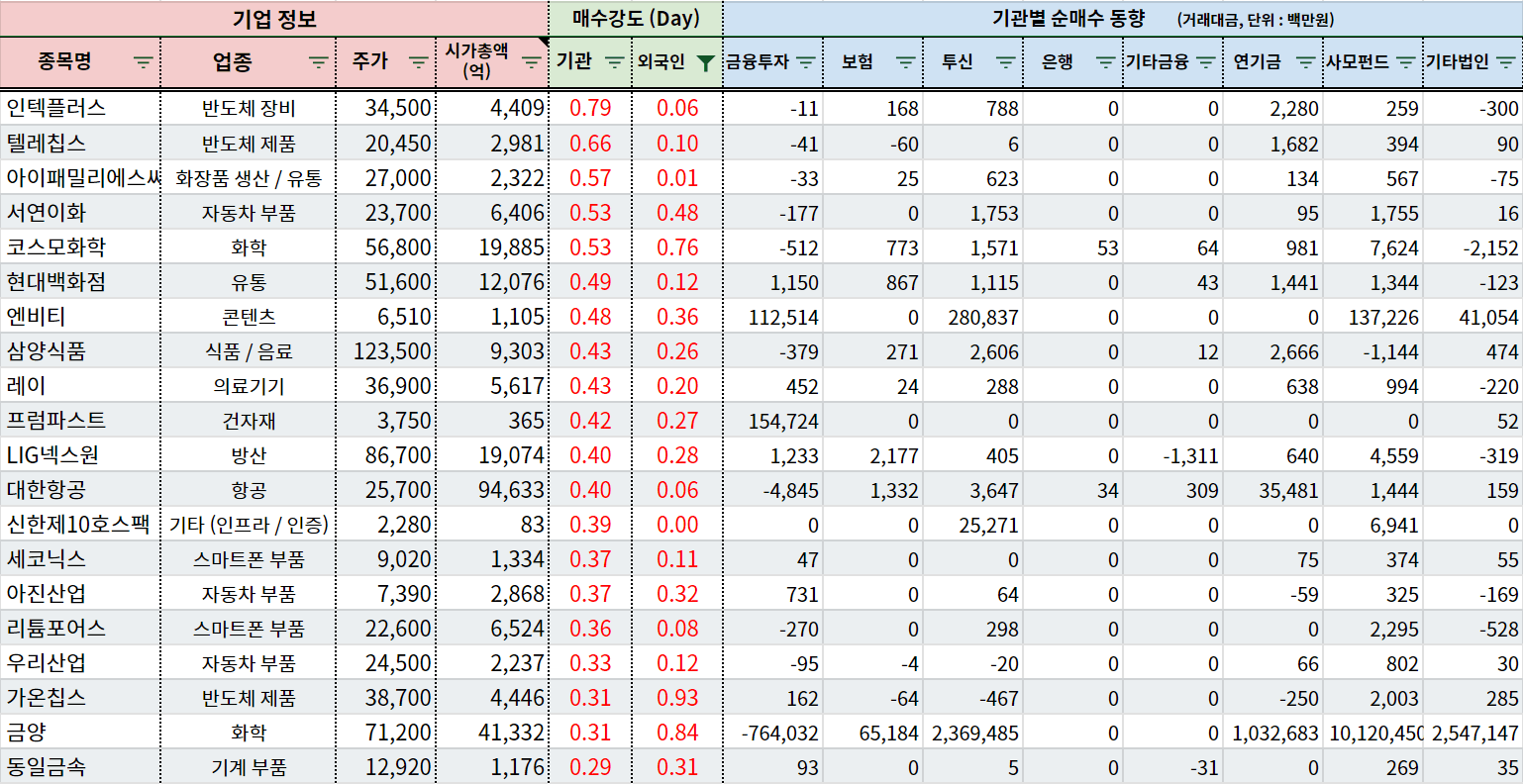The height and width of the screenshot is (784, 1523).
Task: Select the 가온칩스 stock name cell
Action: click(80, 698)
